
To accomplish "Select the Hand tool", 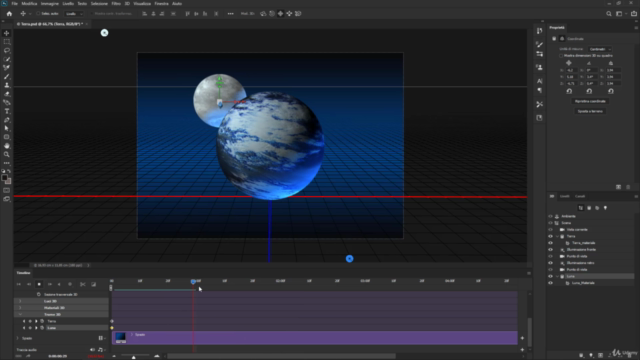I will coord(7,146).
